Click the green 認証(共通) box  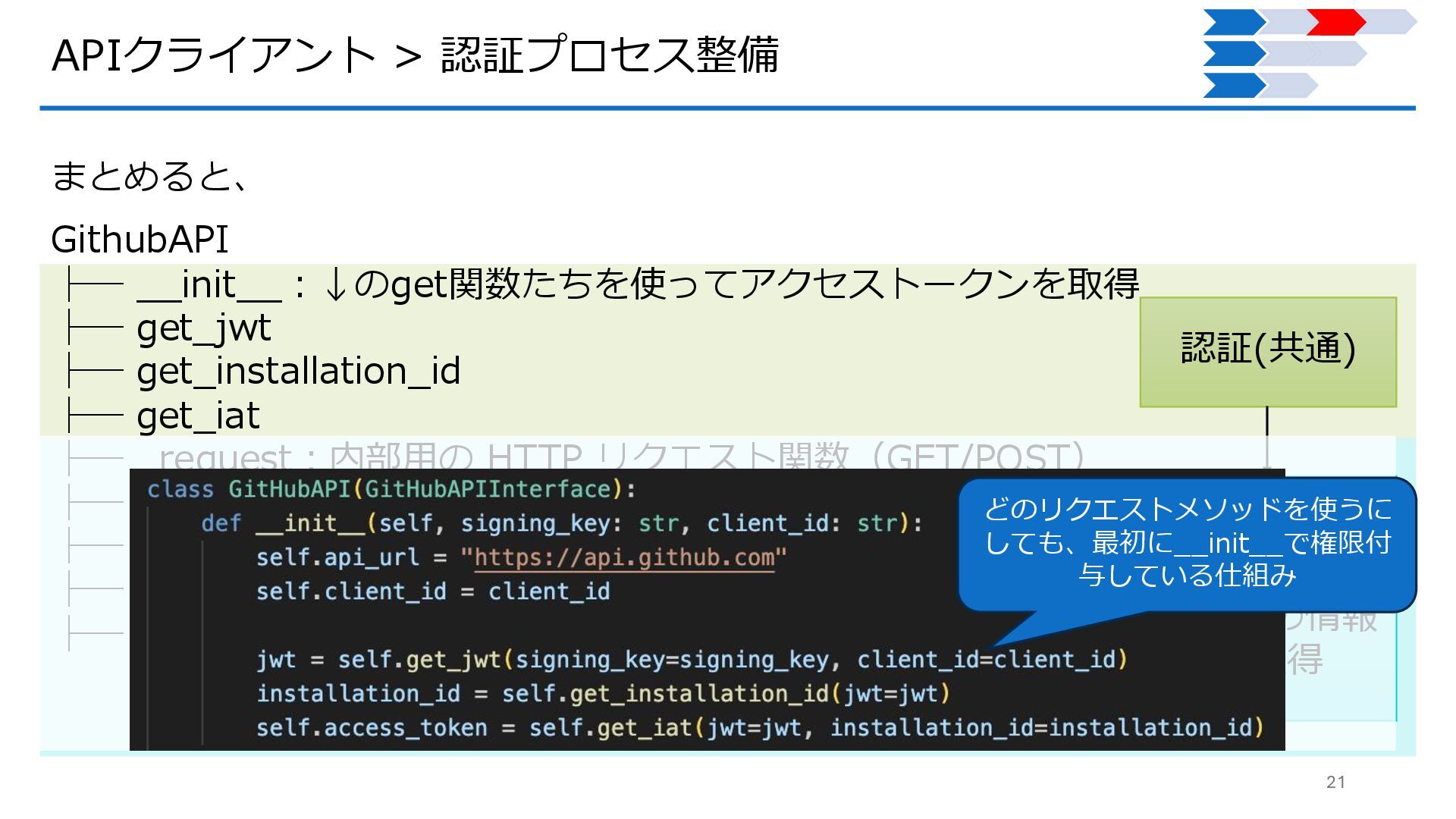click(x=1267, y=352)
